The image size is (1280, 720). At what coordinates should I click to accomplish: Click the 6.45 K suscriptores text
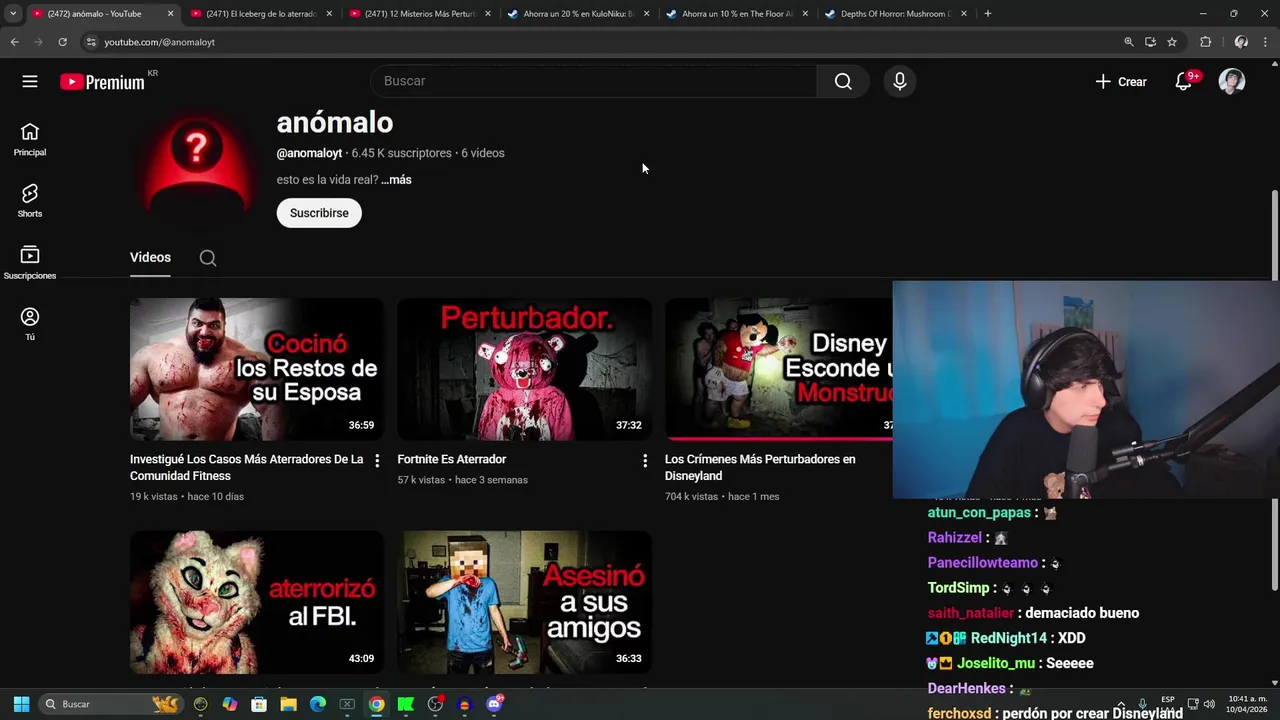point(402,153)
